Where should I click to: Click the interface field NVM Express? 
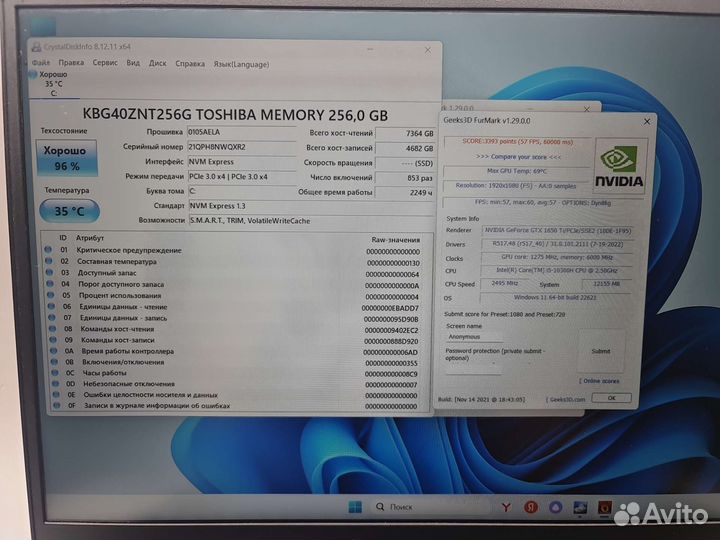[242, 162]
